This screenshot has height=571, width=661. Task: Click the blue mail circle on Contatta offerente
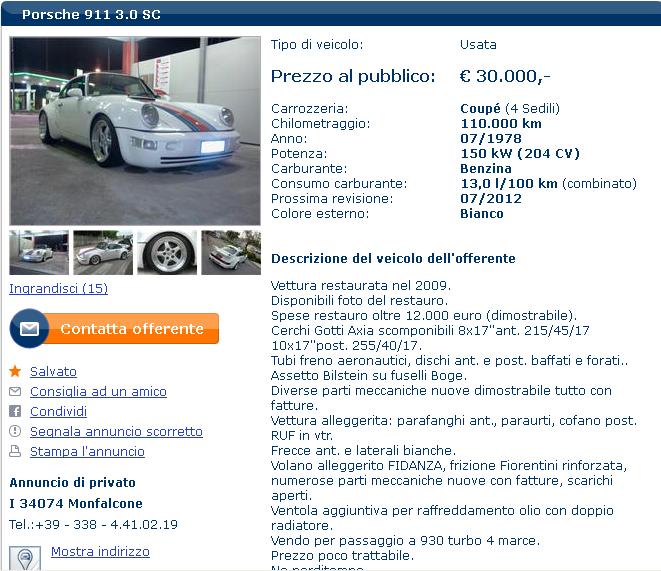click(29, 328)
